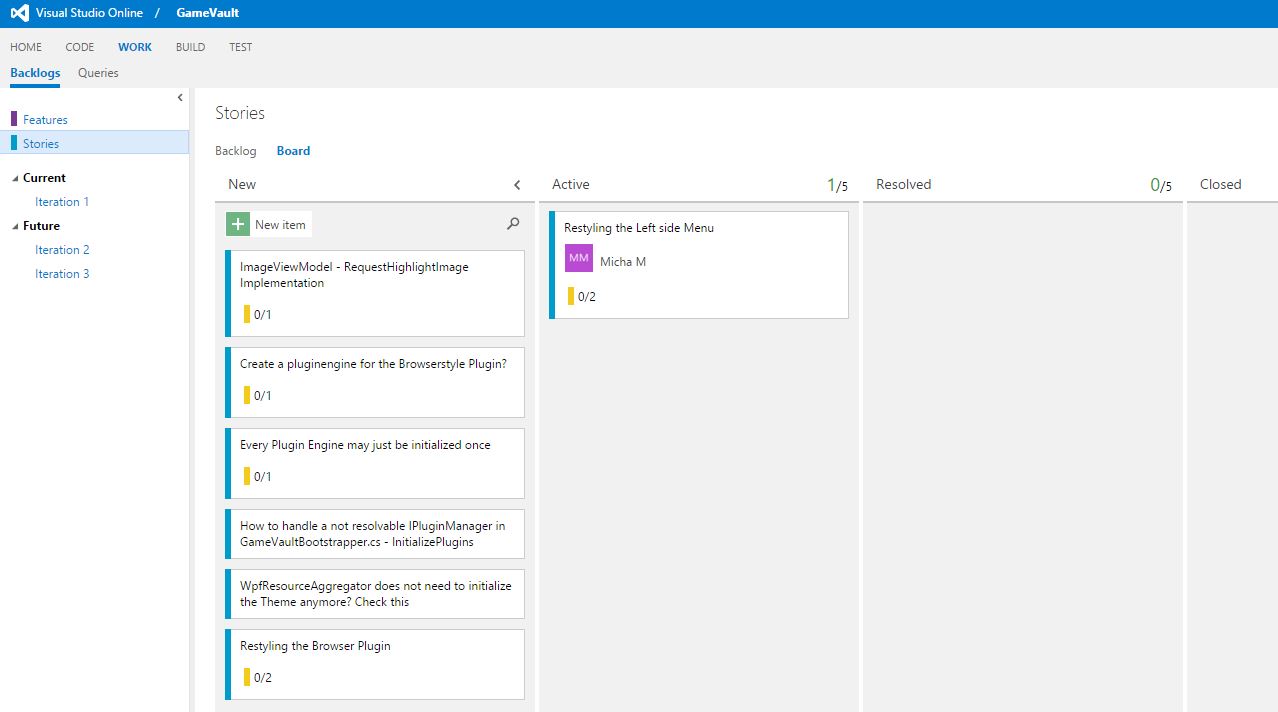Viewport: 1278px width, 712px height.
Task: Open the Iteration 1 link
Action: [62, 202]
